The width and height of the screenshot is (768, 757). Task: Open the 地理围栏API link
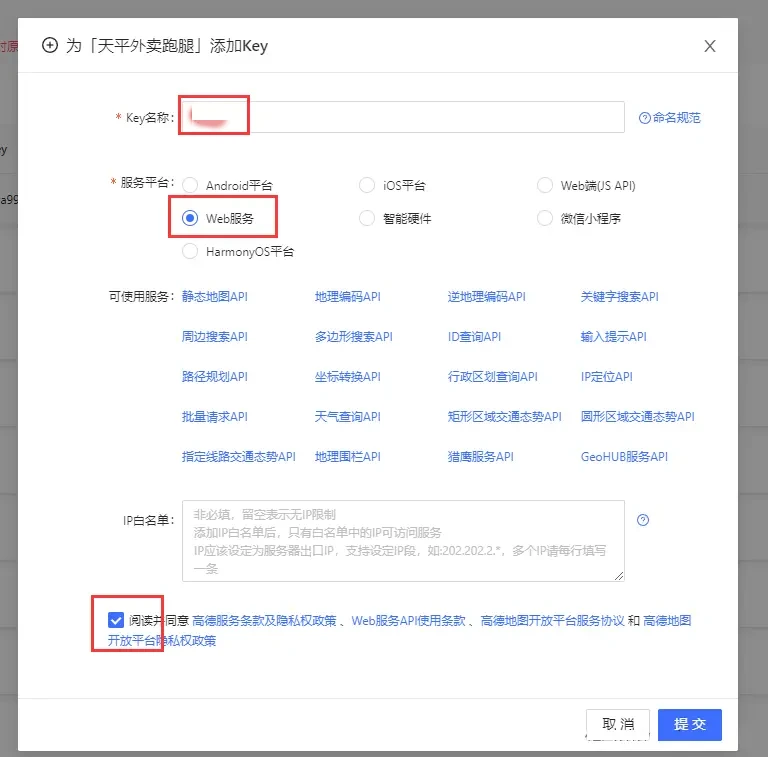tap(348, 457)
